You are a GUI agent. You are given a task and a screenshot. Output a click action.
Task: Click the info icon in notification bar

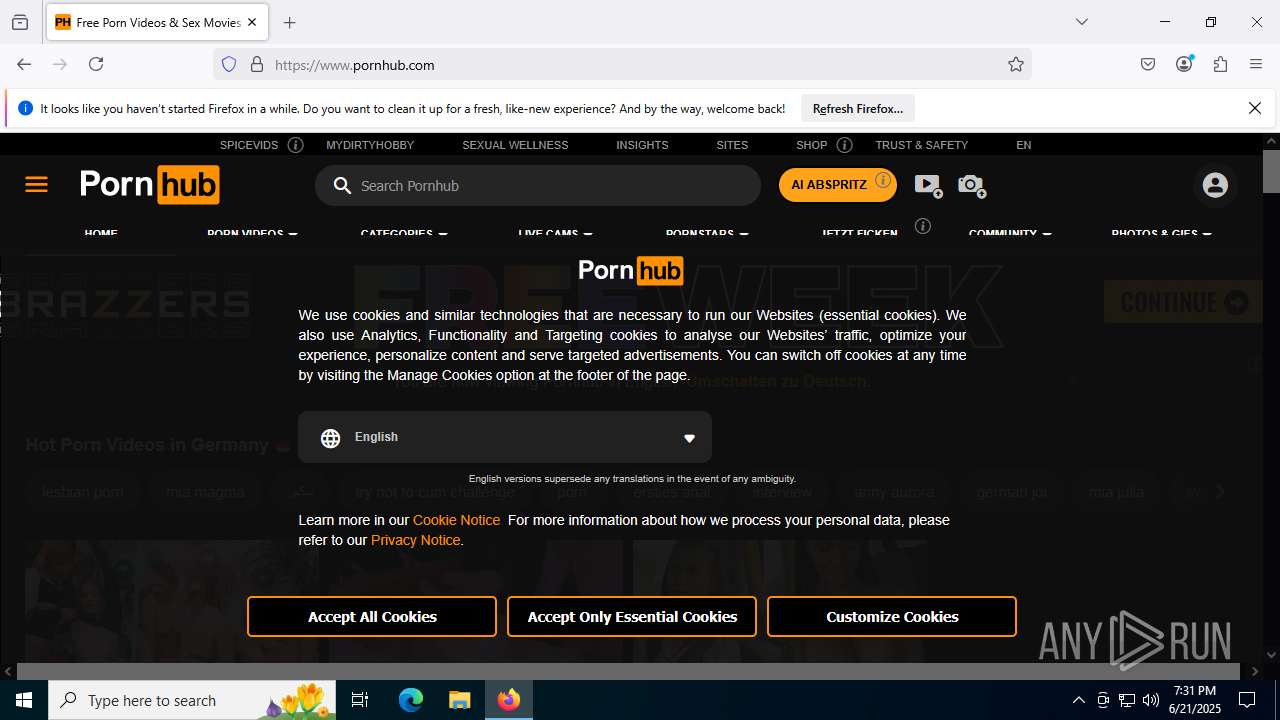[x=25, y=108]
